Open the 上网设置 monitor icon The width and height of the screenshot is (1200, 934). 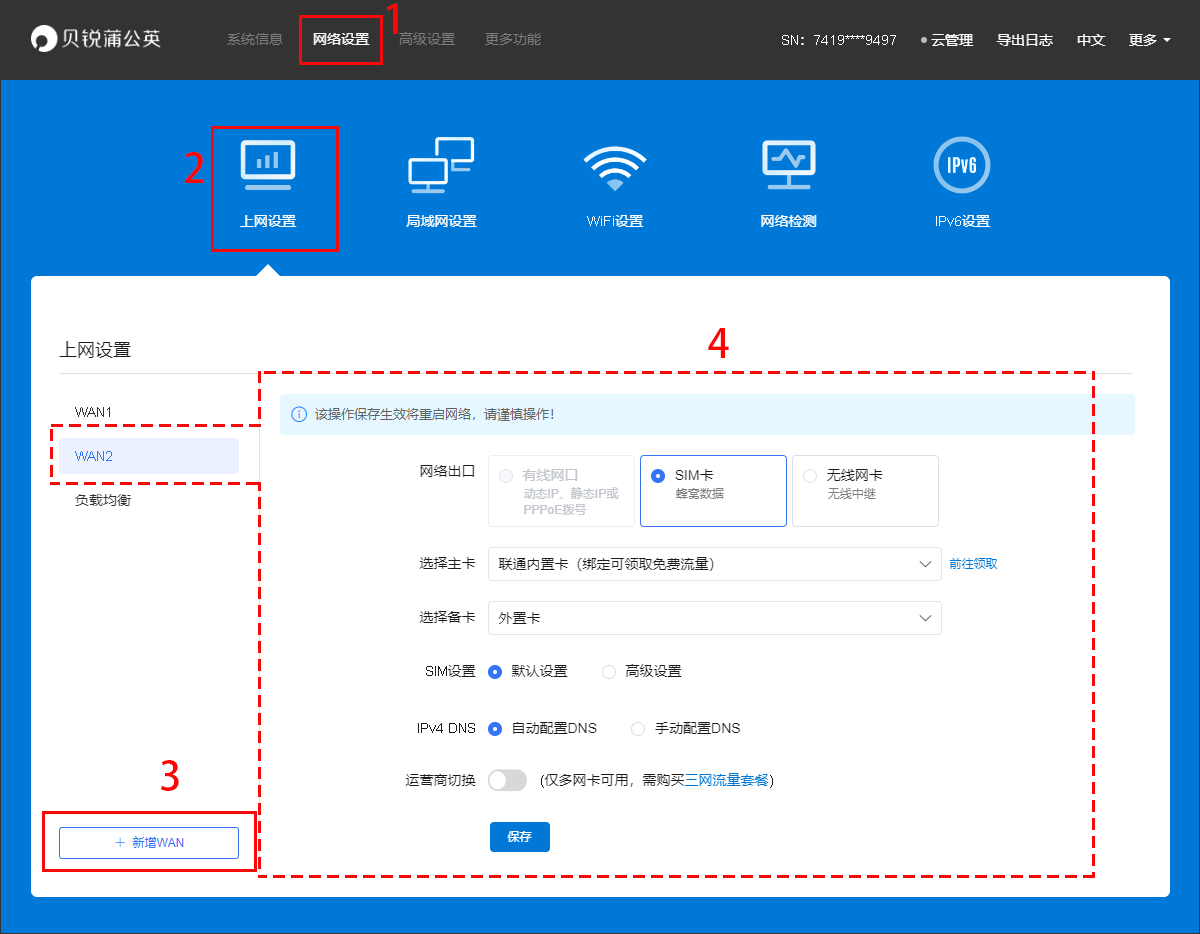click(267, 166)
